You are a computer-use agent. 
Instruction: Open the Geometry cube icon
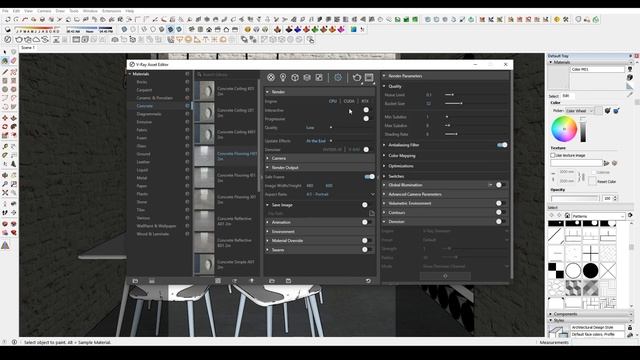[x=295, y=78]
